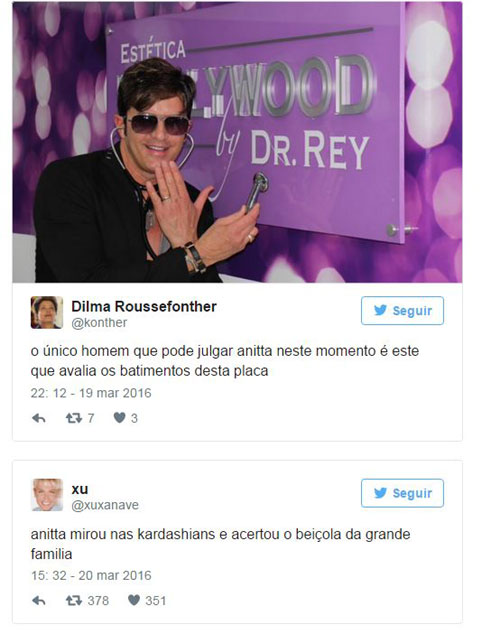
Task: Open the @xuxanave handle link
Action: [105, 505]
